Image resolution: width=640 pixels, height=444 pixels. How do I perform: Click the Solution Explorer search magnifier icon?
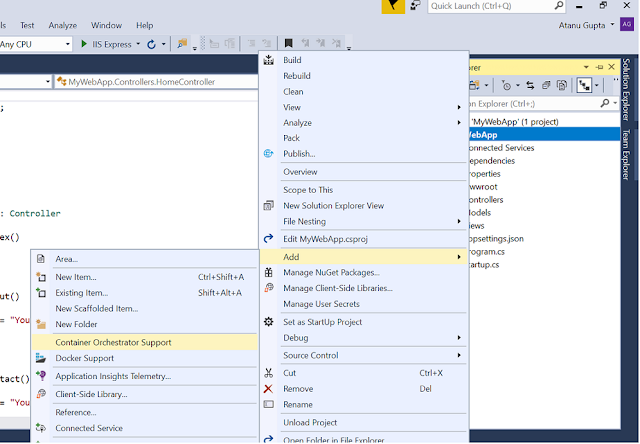tap(605, 103)
